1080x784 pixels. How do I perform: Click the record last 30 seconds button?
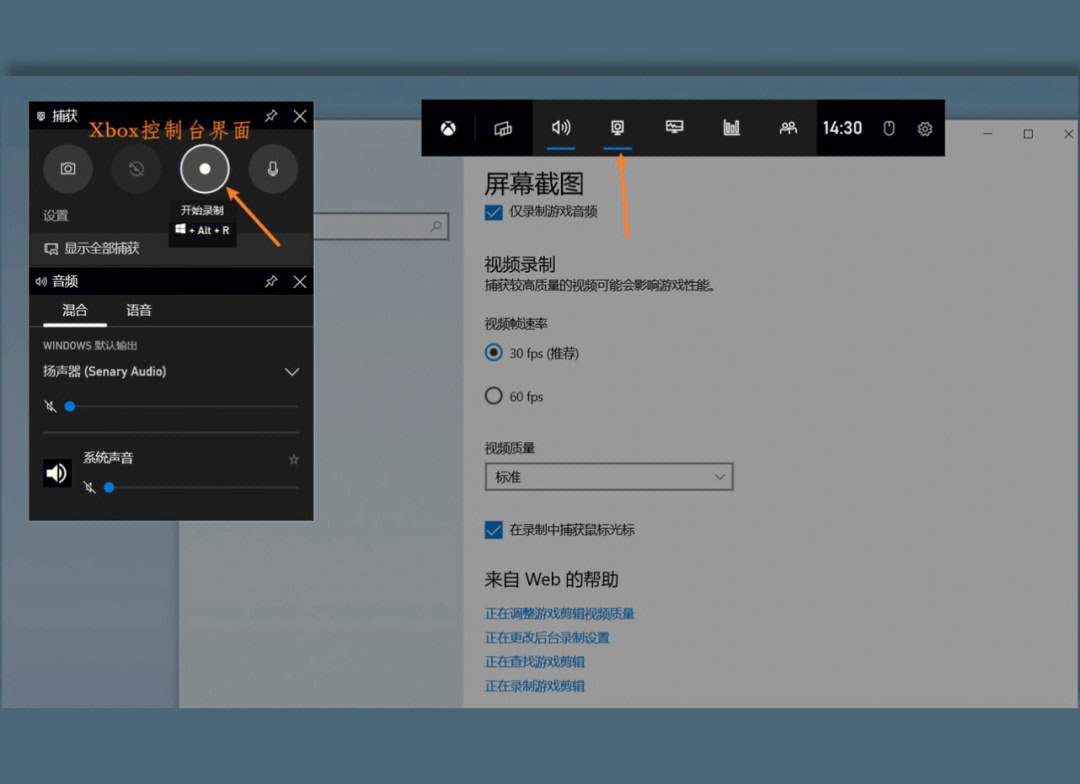(136, 169)
